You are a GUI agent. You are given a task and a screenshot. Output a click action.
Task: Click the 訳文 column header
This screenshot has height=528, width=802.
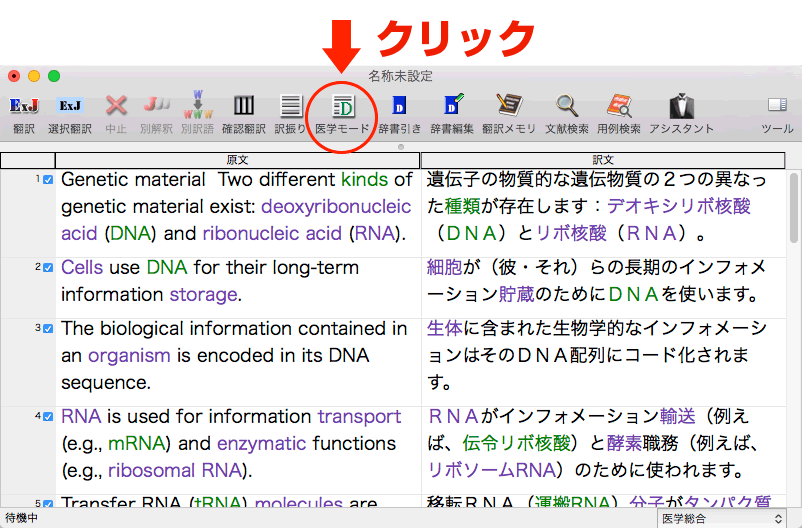pyautogui.click(x=603, y=160)
